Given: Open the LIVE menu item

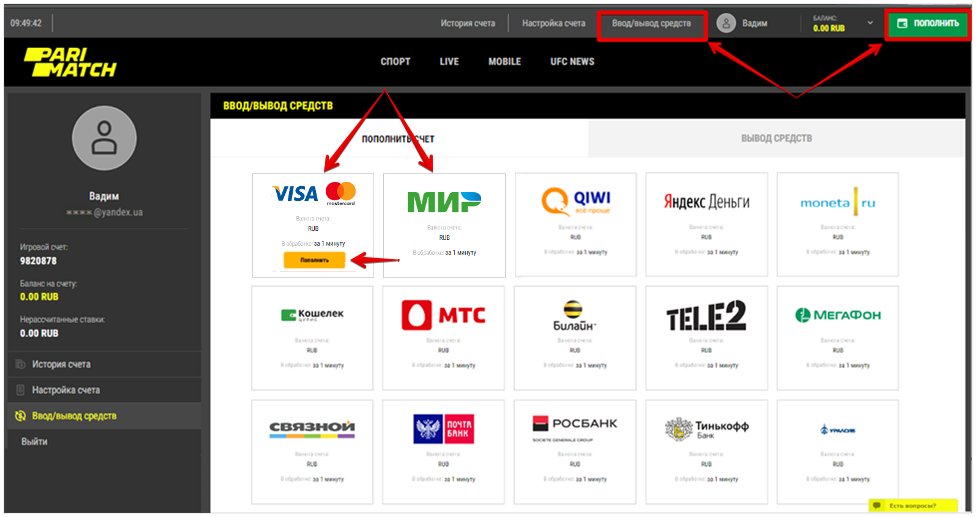Looking at the screenshot, I should (449, 62).
